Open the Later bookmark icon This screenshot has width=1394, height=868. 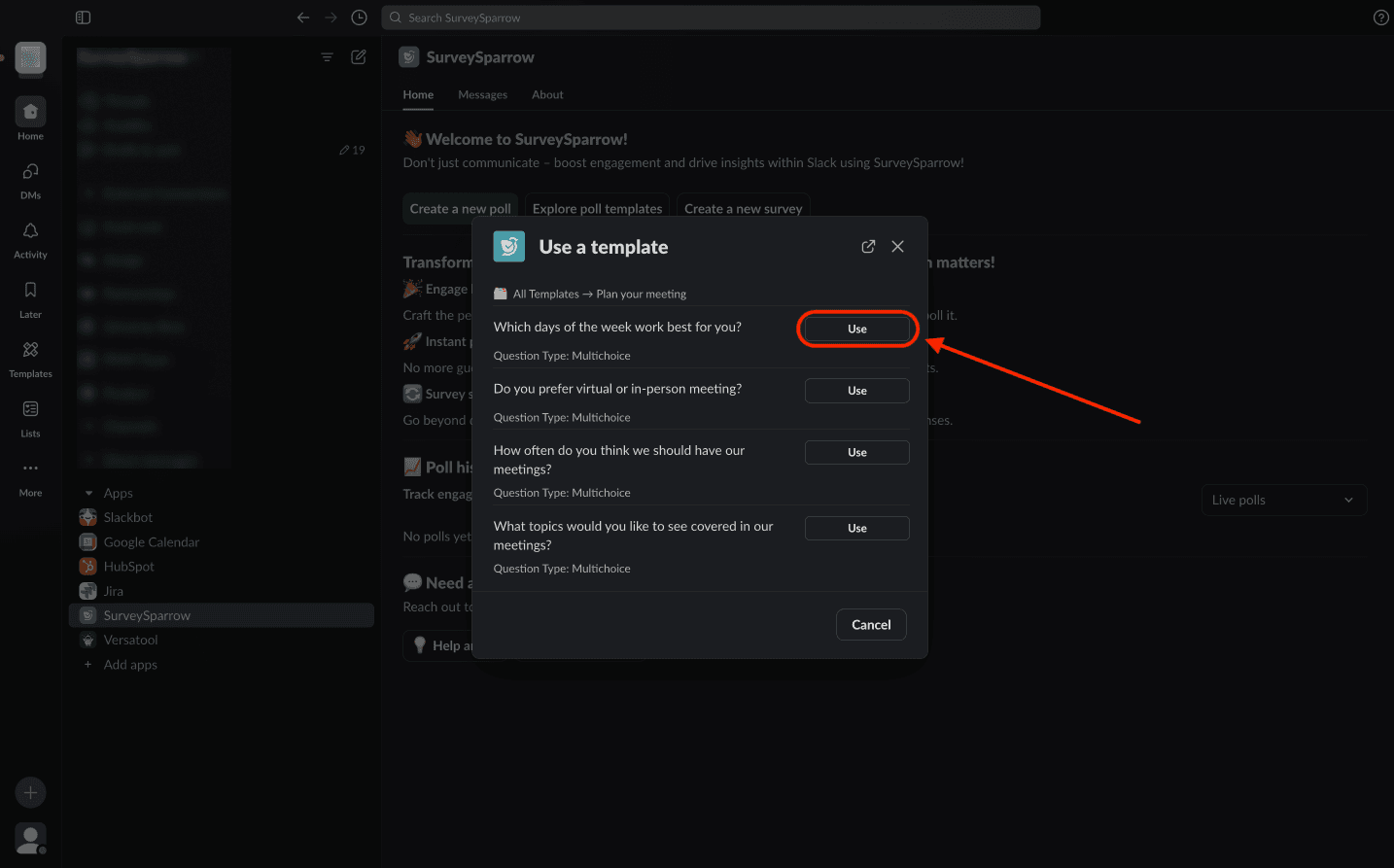(x=30, y=291)
